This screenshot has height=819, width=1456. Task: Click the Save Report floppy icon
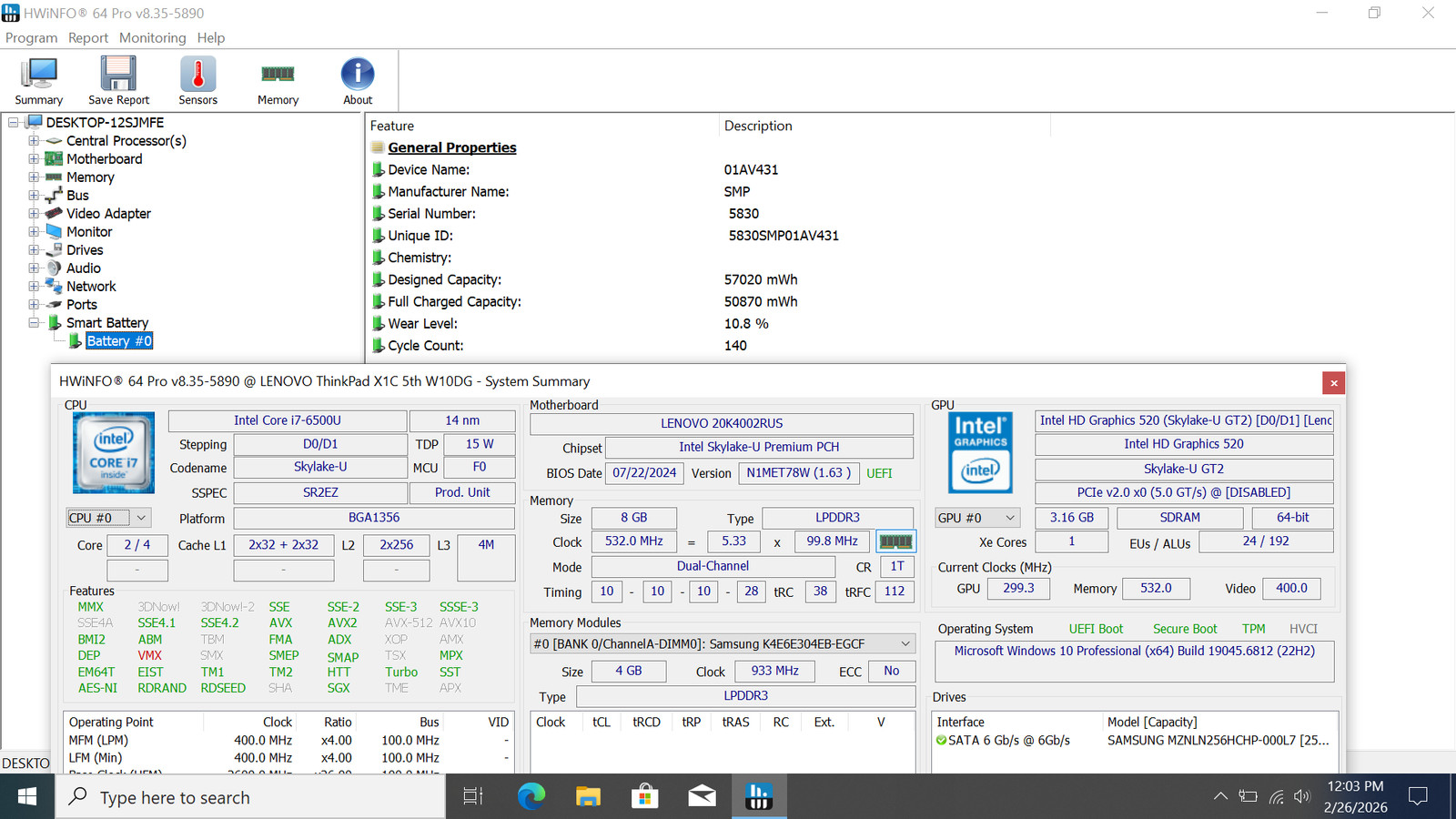click(x=118, y=81)
